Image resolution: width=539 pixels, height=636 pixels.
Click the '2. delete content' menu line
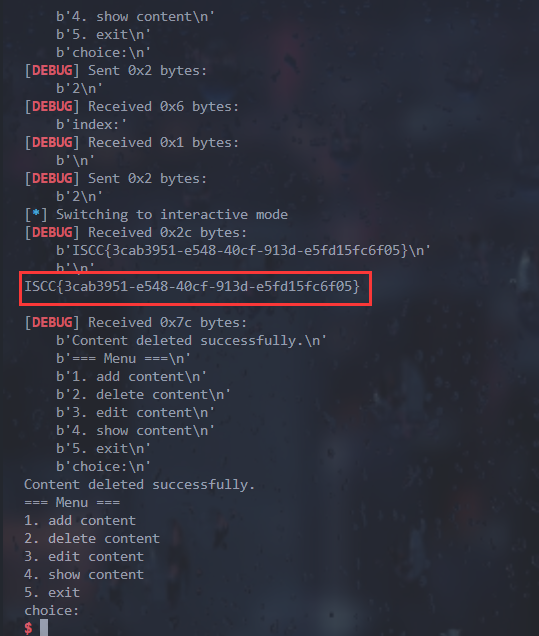click(x=92, y=538)
